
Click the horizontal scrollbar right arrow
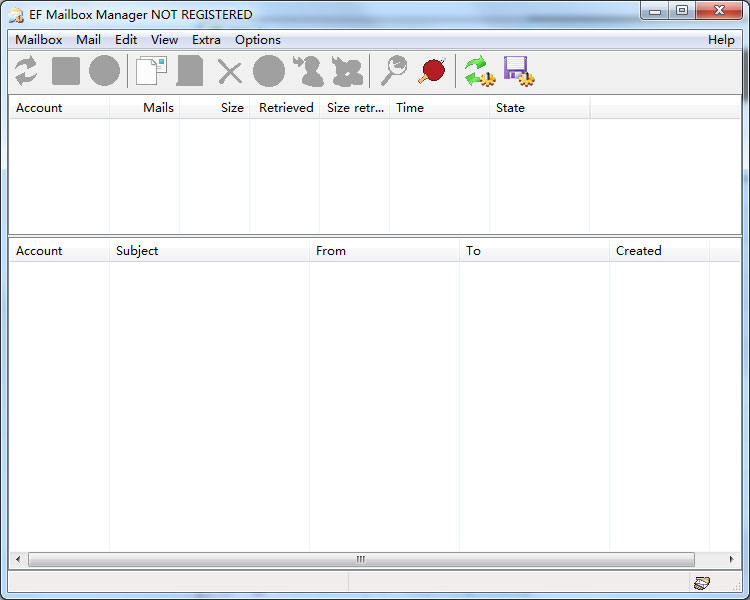[732, 560]
